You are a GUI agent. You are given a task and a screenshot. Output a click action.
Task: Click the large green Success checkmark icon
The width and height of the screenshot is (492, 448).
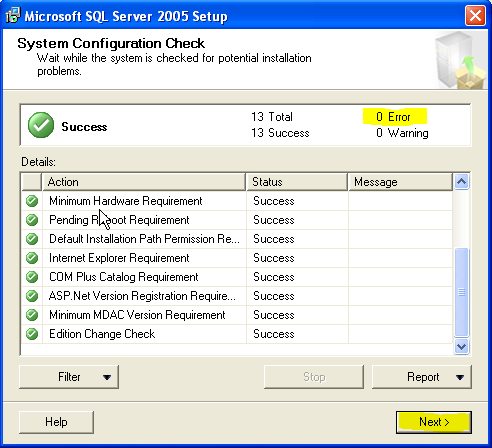coord(41,125)
